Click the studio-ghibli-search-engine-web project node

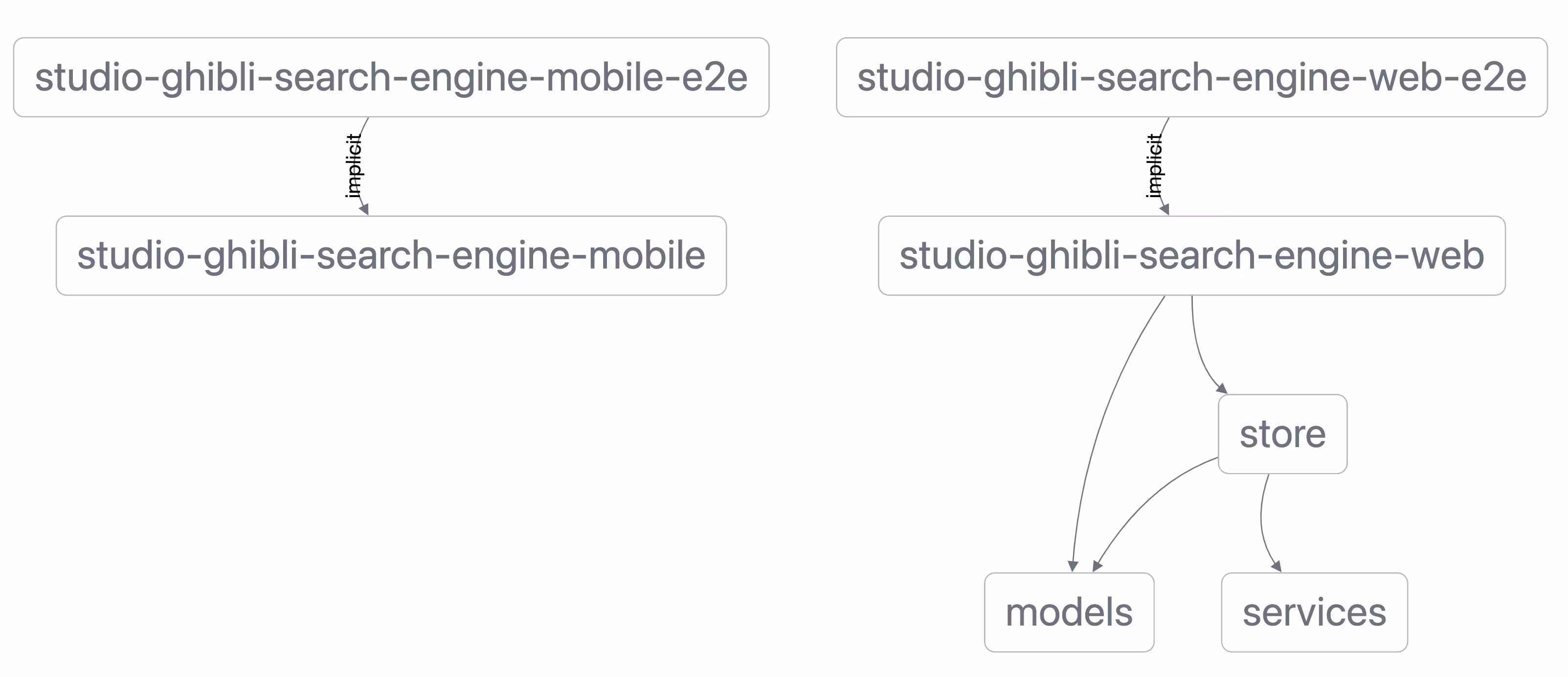pos(1191,256)
